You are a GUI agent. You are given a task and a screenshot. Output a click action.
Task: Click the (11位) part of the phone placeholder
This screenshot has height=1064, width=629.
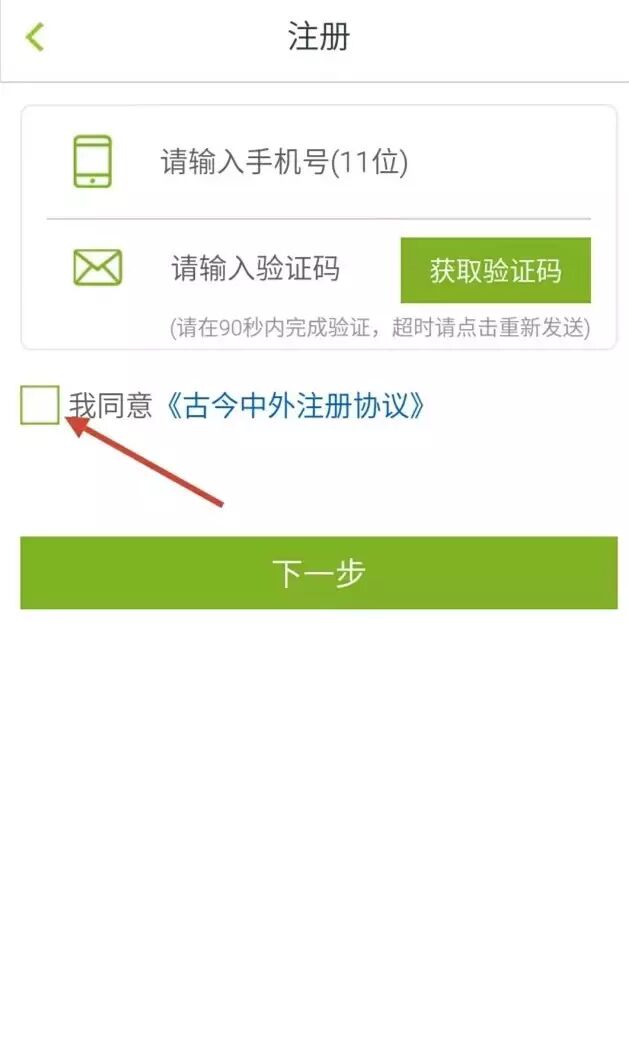[368, 162]
